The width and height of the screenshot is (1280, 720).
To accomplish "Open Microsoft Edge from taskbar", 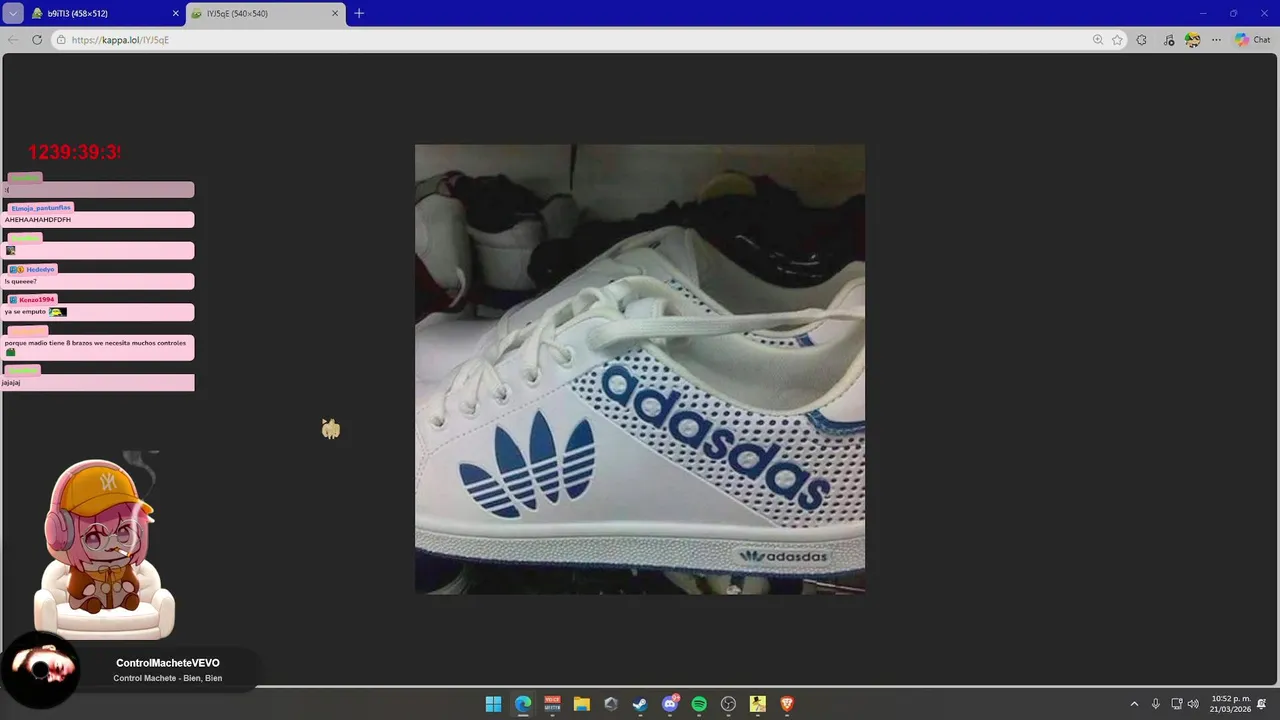I will [523, 704].
